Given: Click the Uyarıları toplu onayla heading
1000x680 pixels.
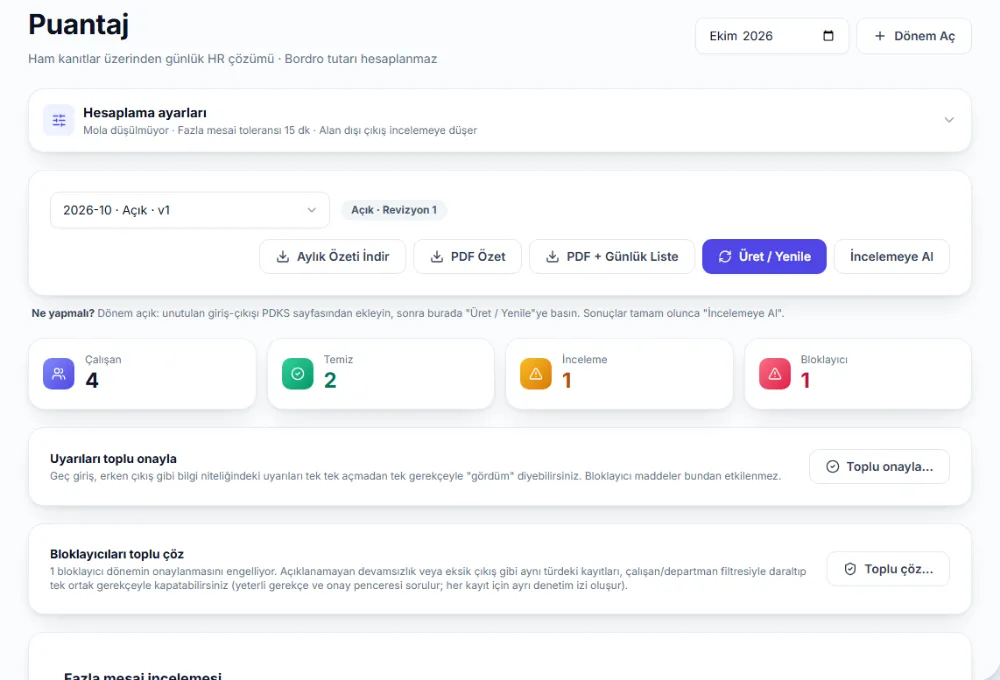Looking at the screenshot, I should point(114,459).
